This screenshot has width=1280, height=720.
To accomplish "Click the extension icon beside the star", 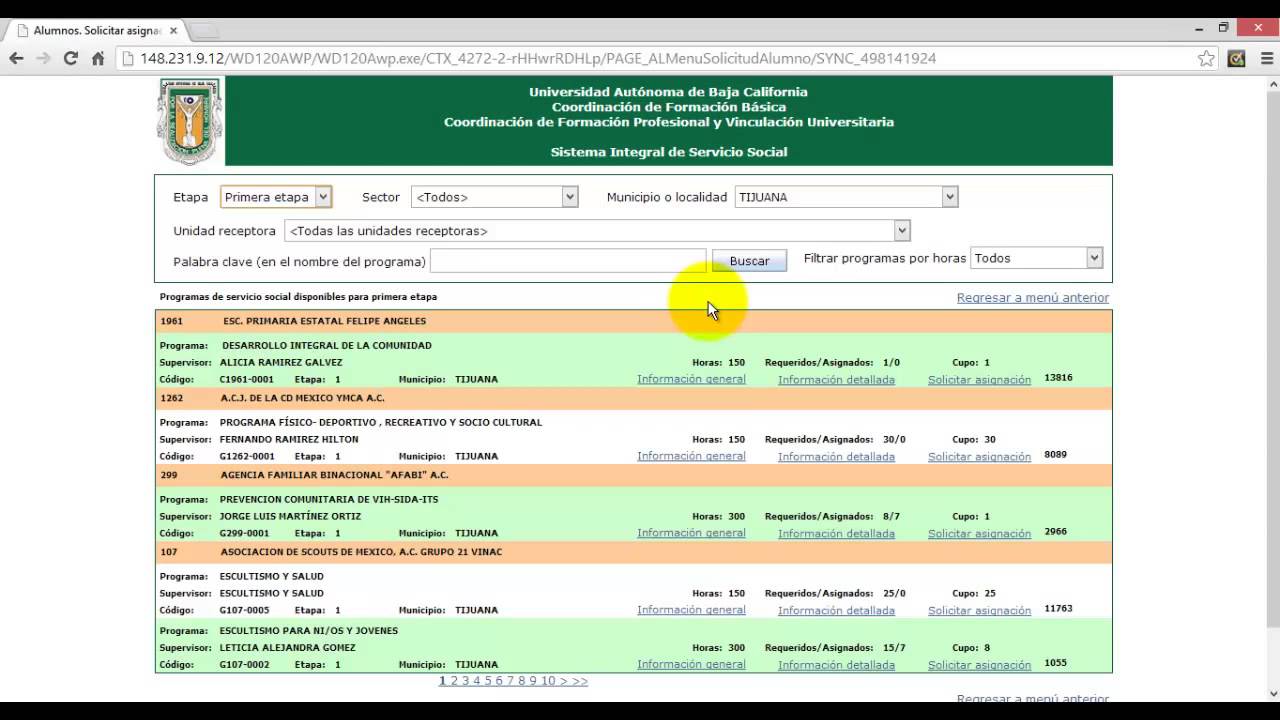I will tap(1237, 58).
